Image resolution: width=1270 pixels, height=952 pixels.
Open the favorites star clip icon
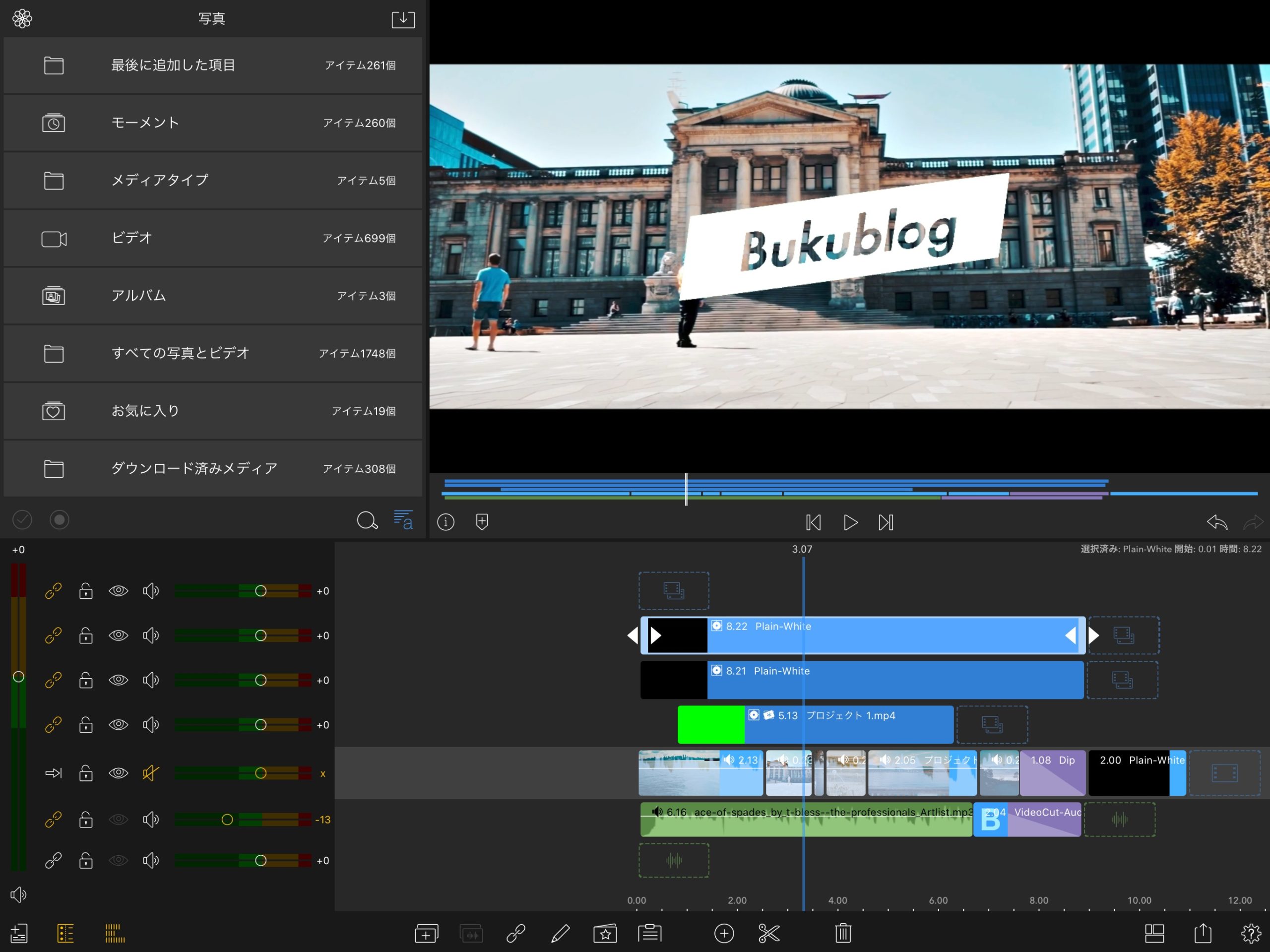pyautogui.click(x=605, y=933)
